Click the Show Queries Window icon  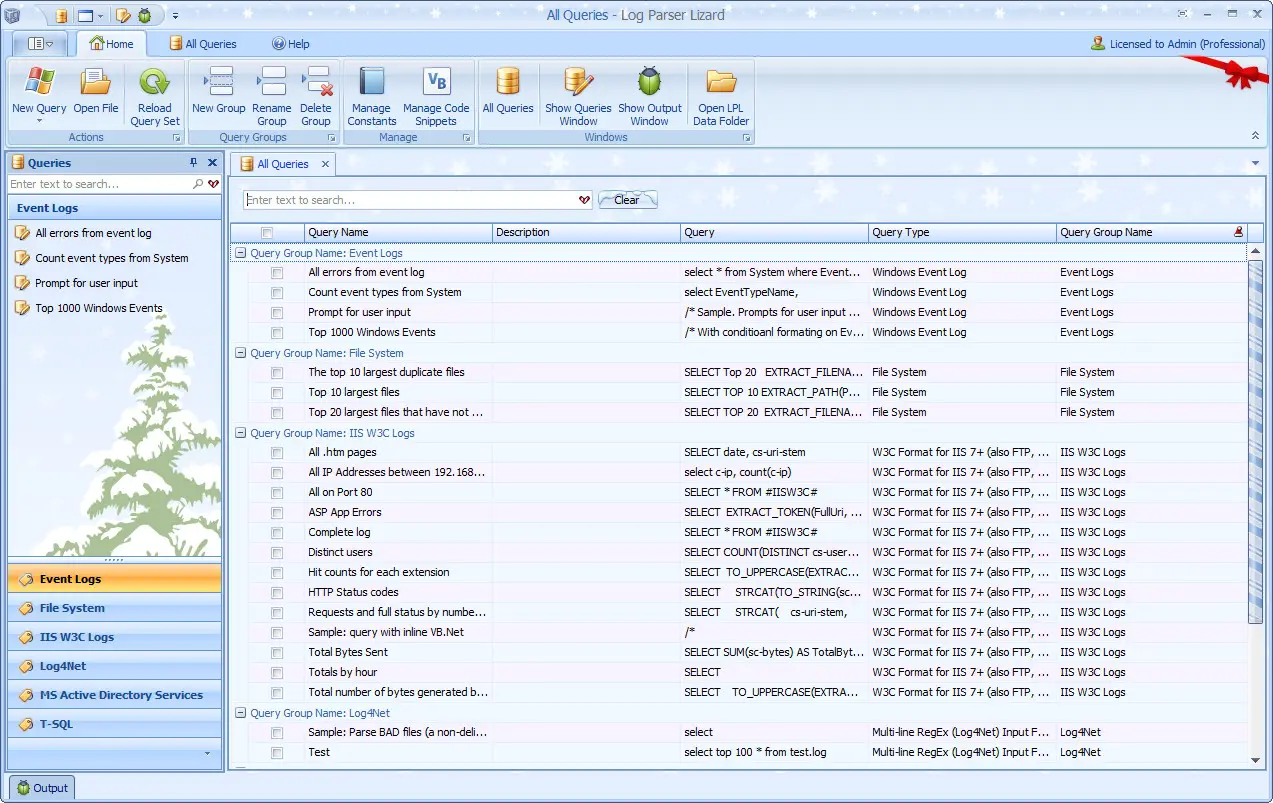(x=578, y=82)
